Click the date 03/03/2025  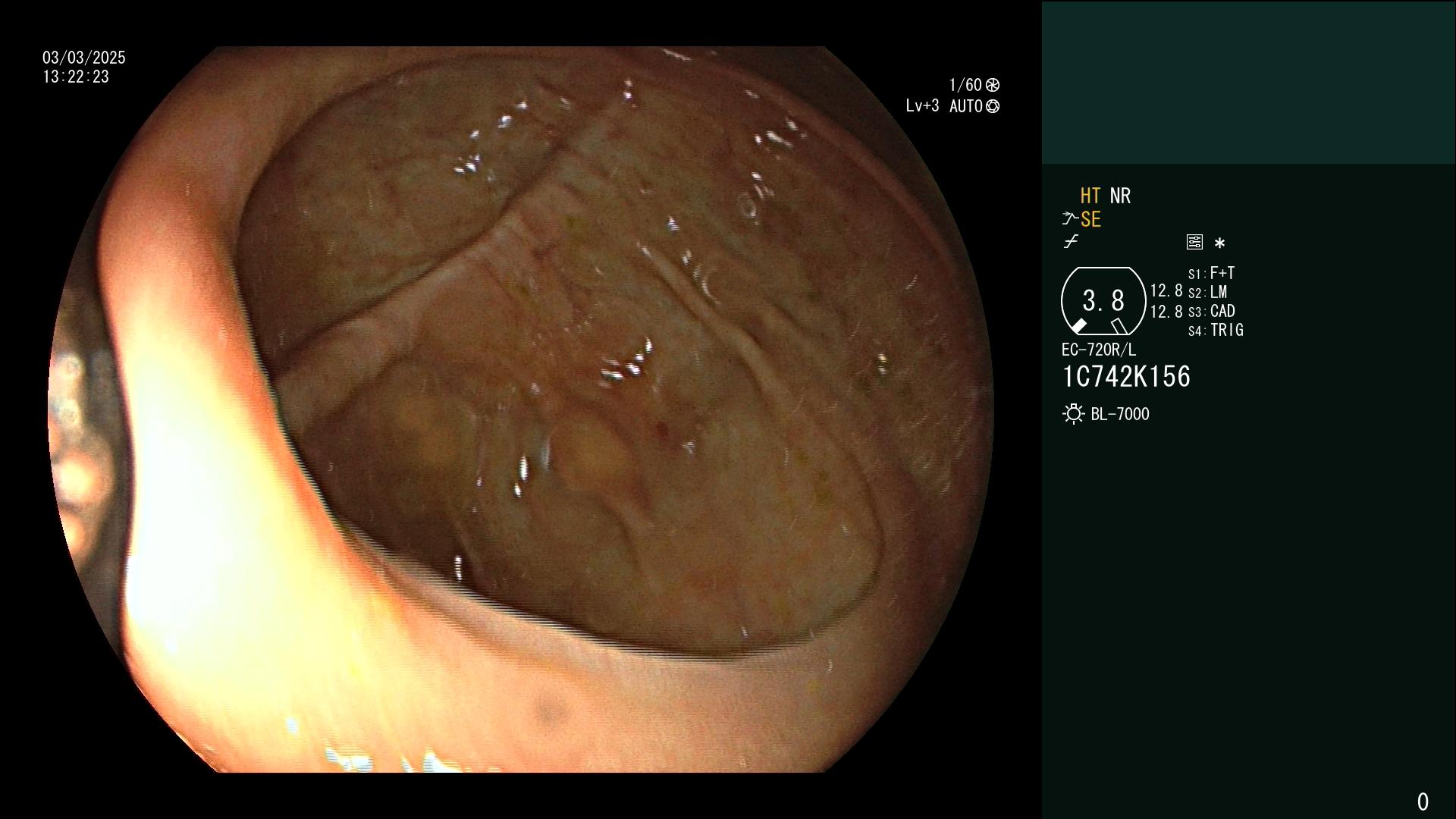84,58
